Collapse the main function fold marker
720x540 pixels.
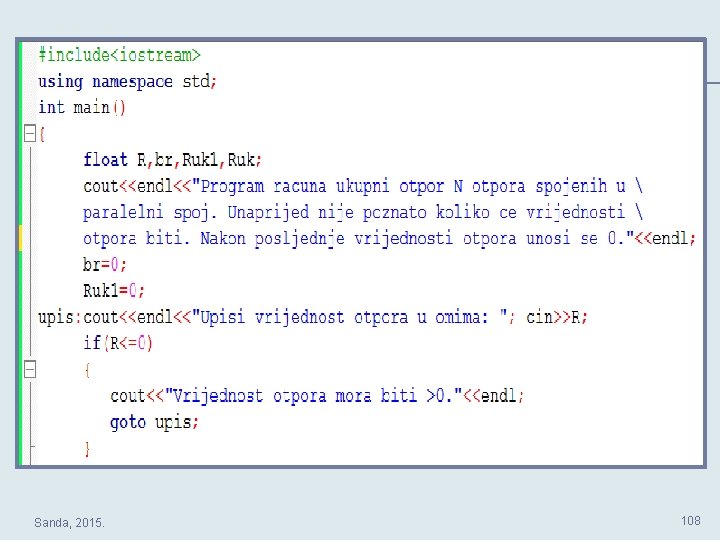point(30,134)
